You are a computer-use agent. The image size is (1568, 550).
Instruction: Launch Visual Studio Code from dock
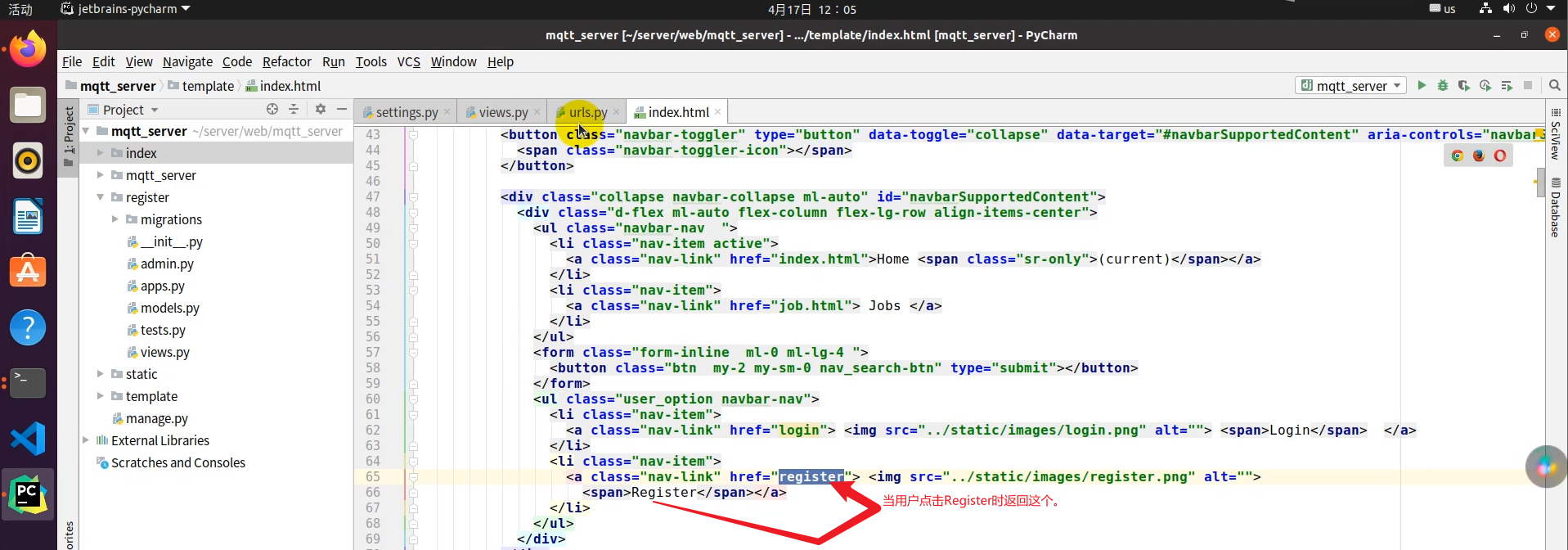(x=28, y=439)
